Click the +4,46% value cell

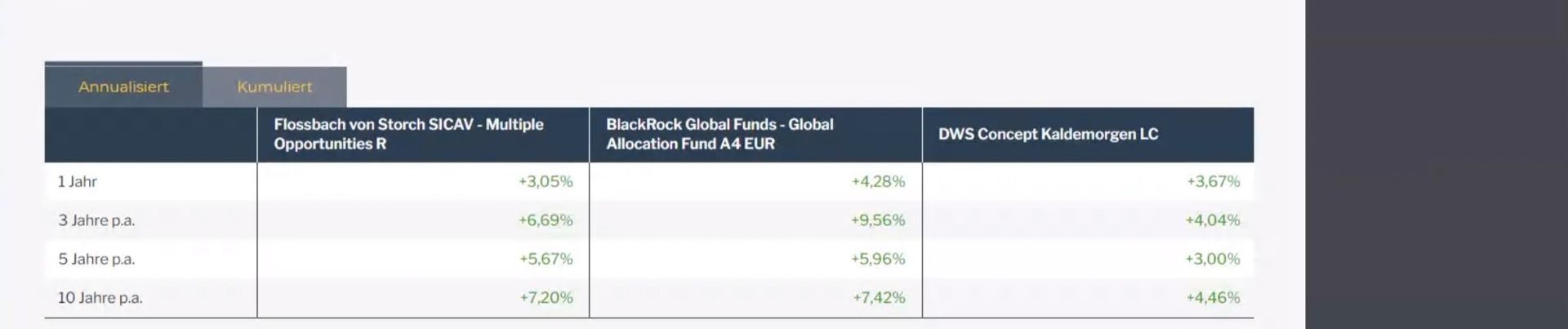point(1213,298)
